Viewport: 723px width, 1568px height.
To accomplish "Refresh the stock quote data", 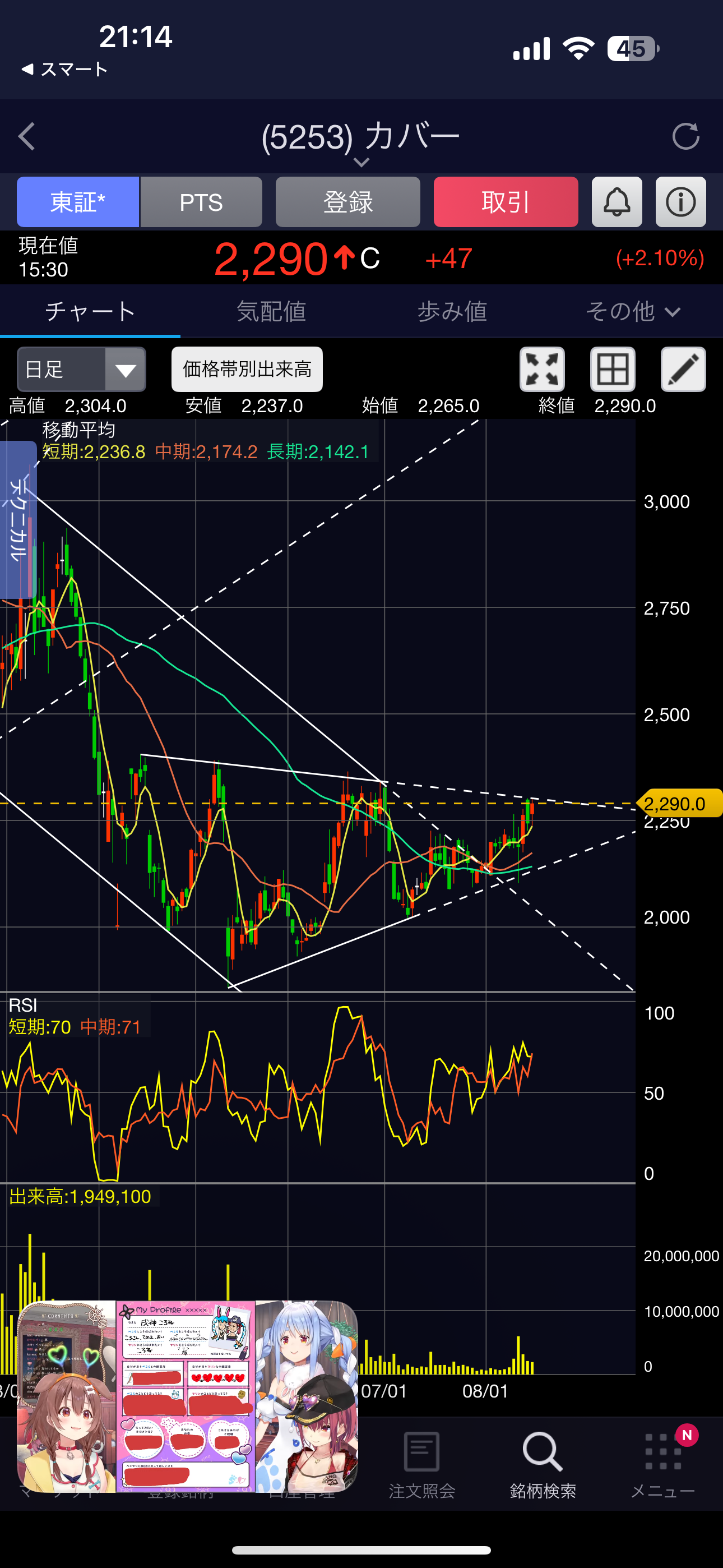I will pos(685,136).
